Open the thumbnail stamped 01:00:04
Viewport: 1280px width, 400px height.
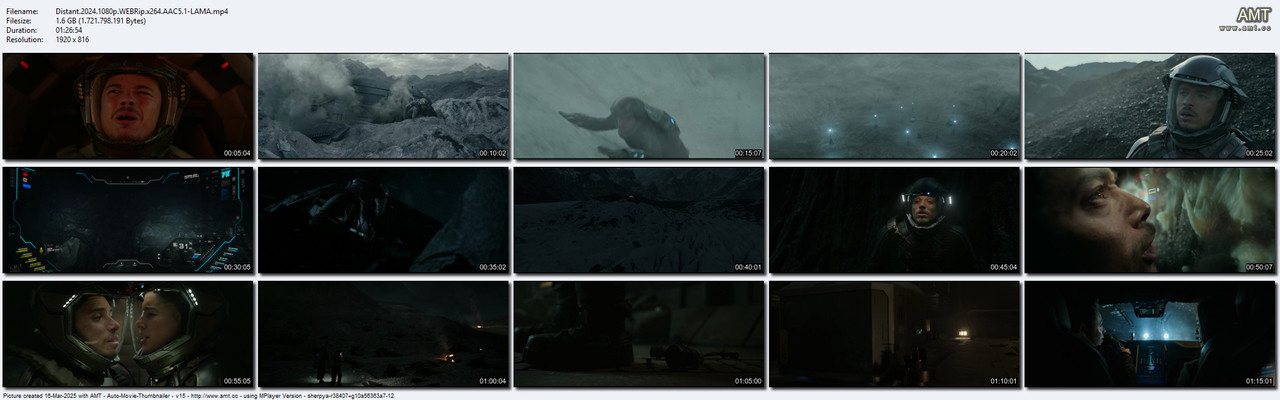point(384,334)
